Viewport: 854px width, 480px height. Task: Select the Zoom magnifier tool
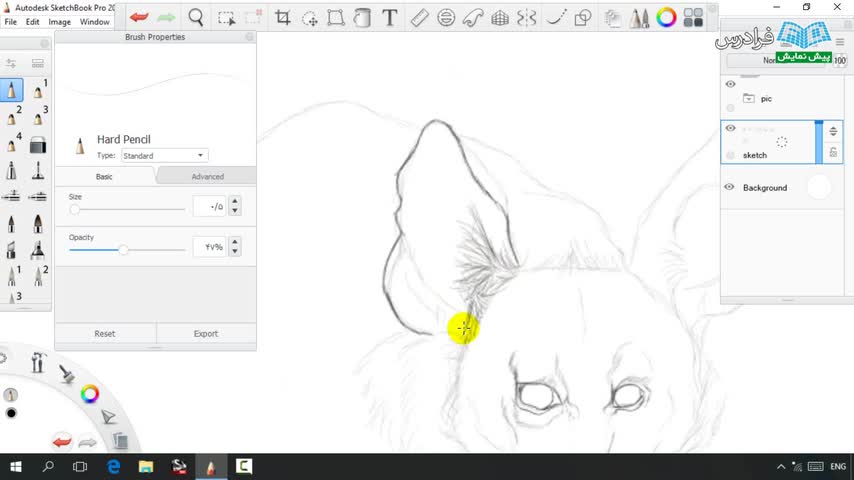click(x=196, y=18)
